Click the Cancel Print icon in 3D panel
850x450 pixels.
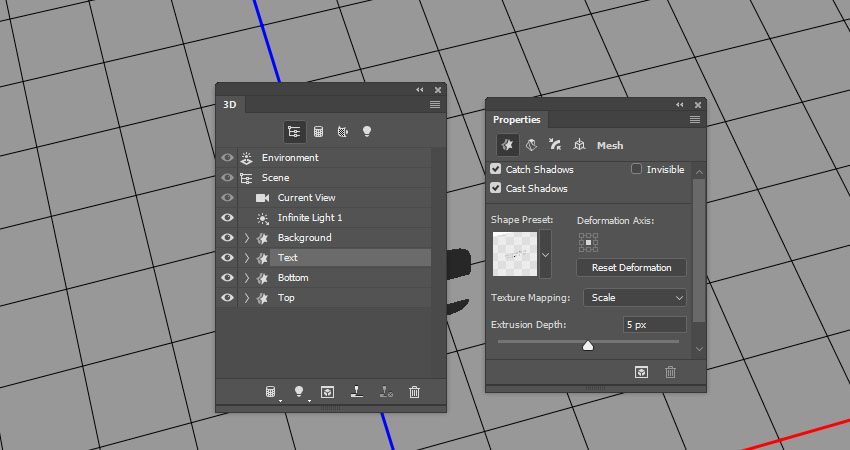pos(386,391)
